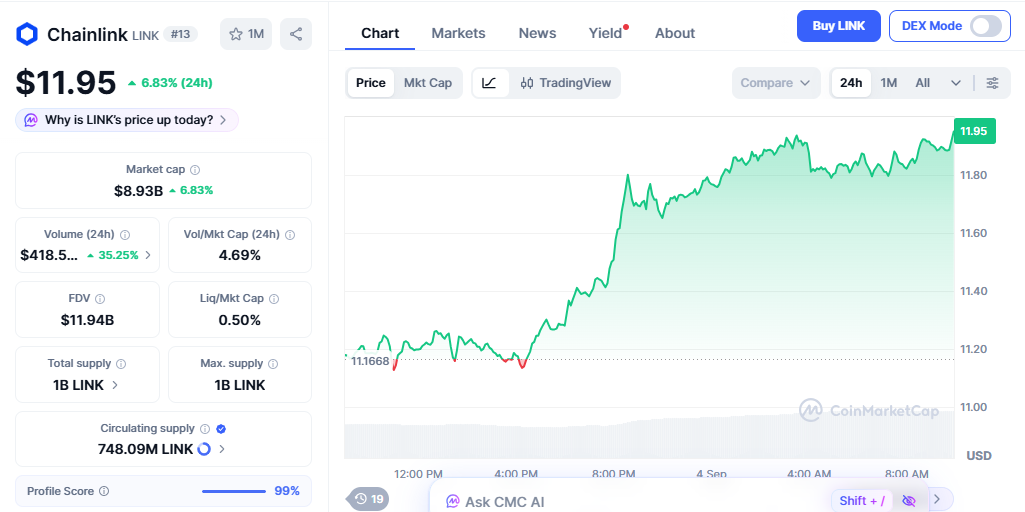Open Volume (24h) info icon
Screen dimensions: 1025x512
[125, 235]
